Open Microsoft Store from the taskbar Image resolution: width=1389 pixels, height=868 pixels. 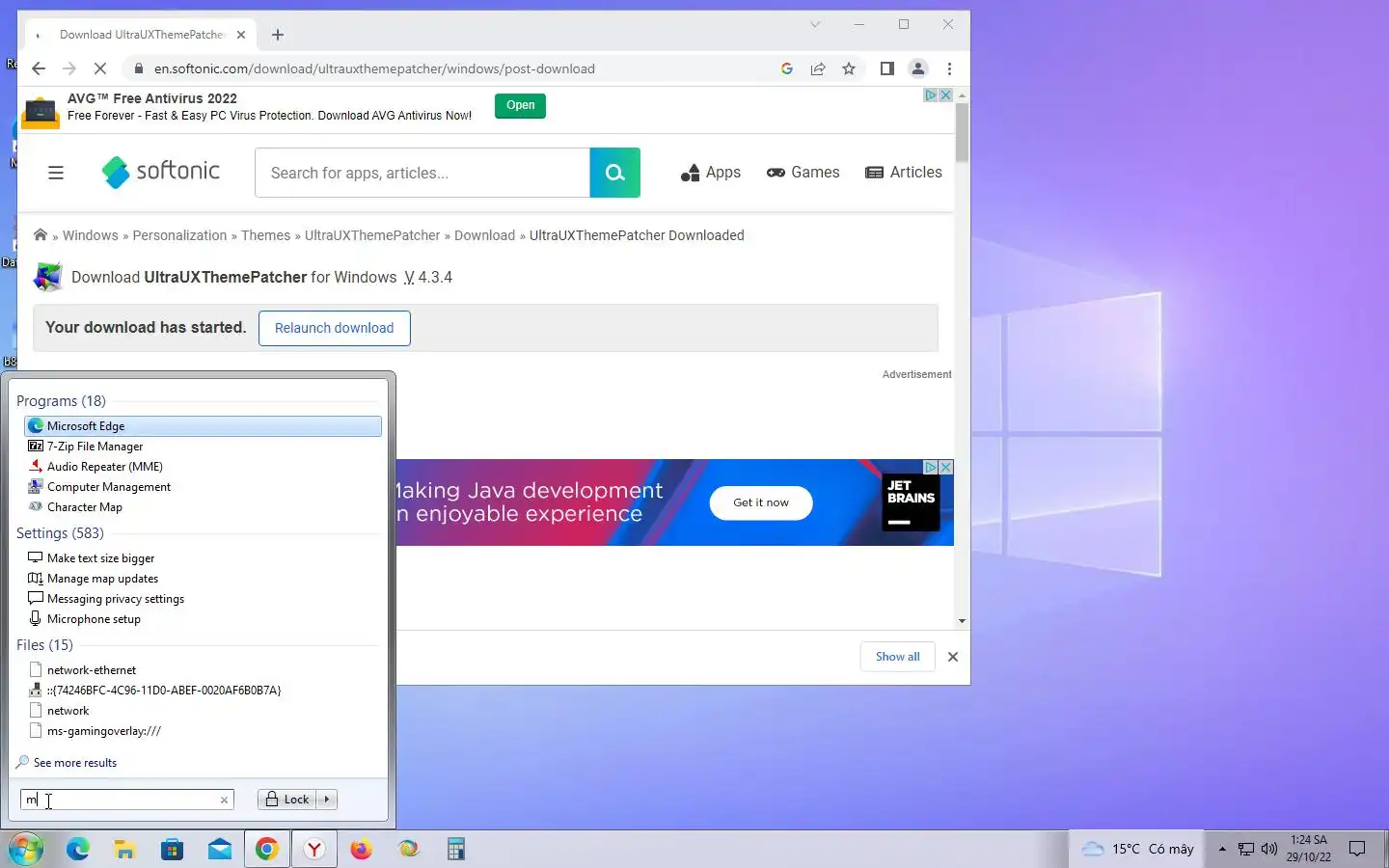(x=172, y=849)
